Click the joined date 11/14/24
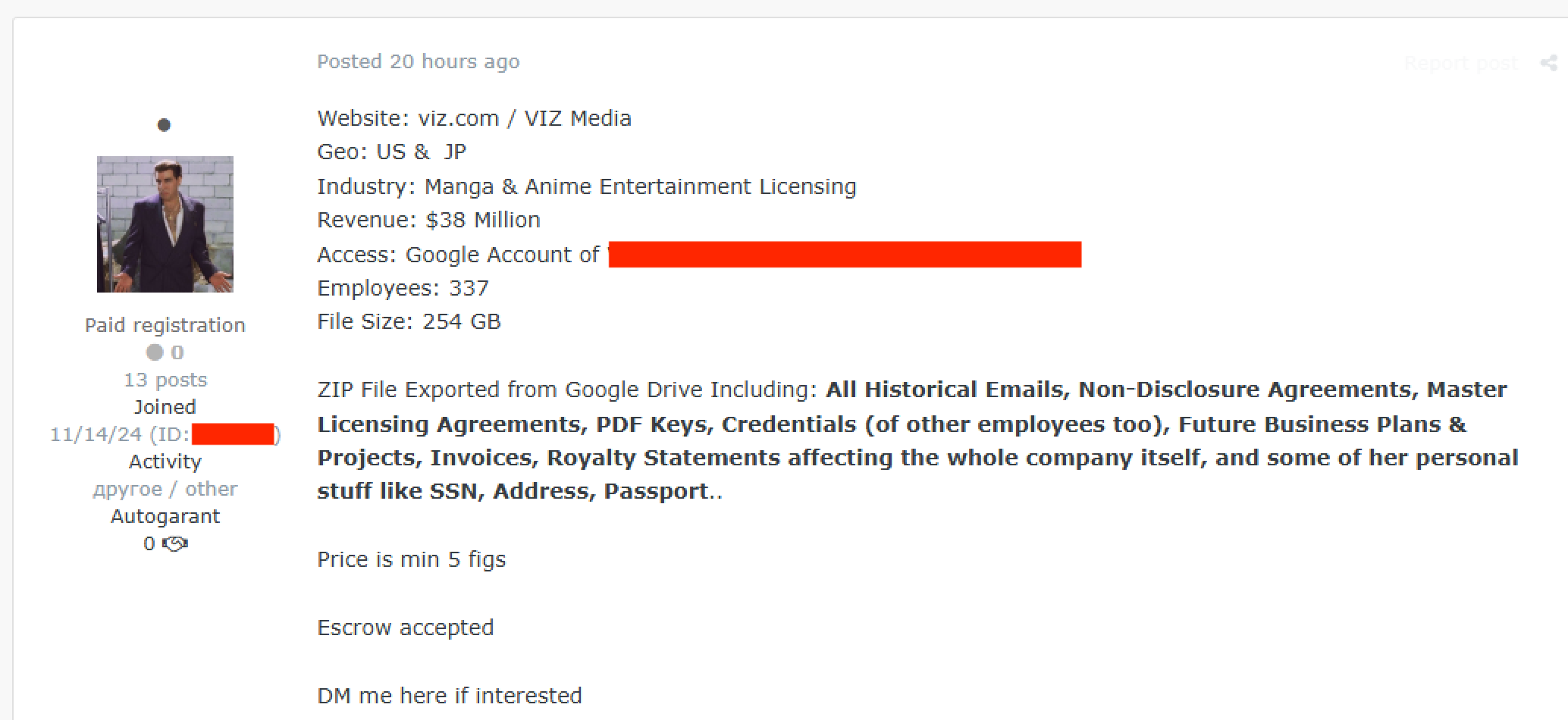This screenshot has width=1568, height=720. [96, 434]
